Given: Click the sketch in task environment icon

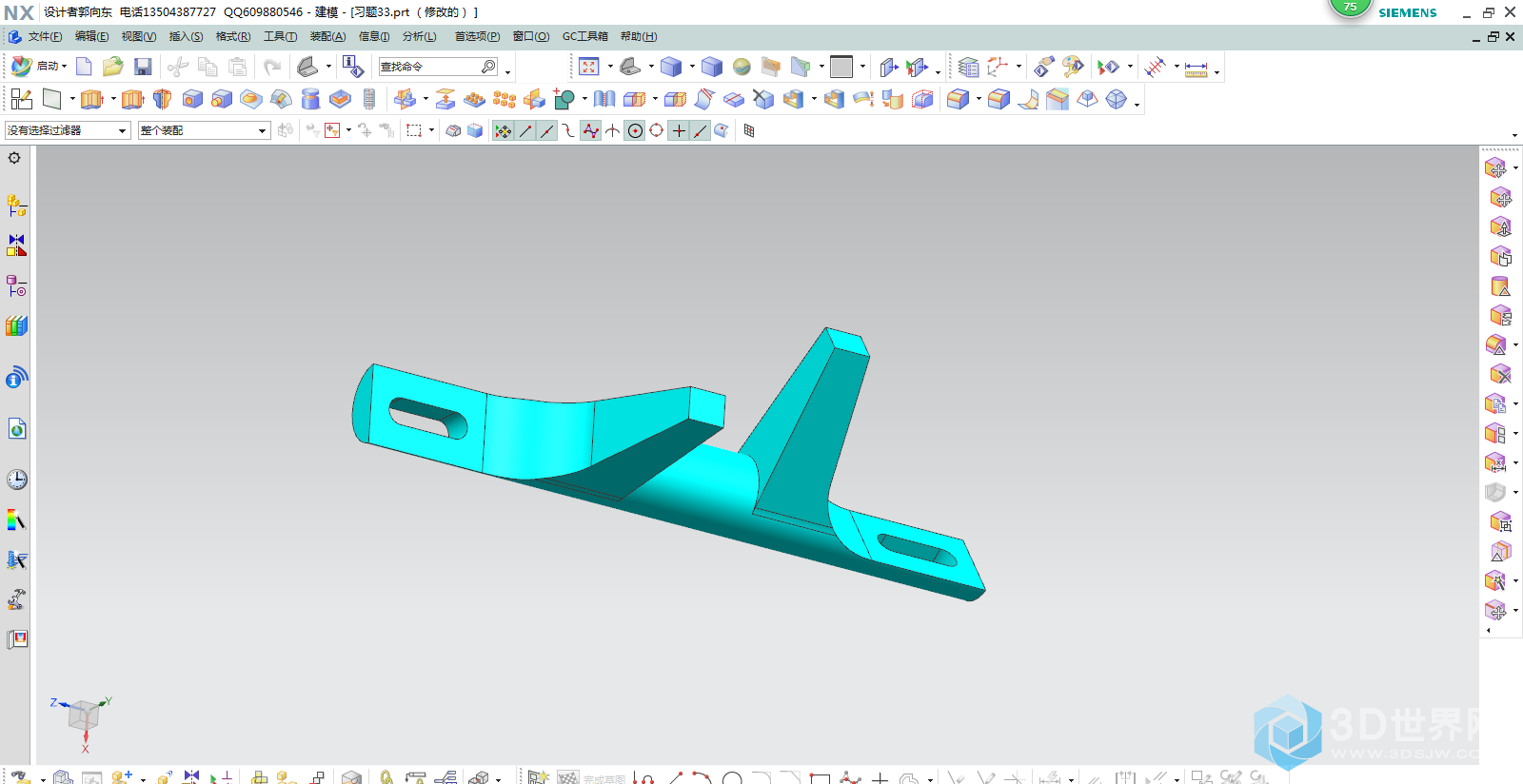Looking at the screenshot, I should (22, 99).
